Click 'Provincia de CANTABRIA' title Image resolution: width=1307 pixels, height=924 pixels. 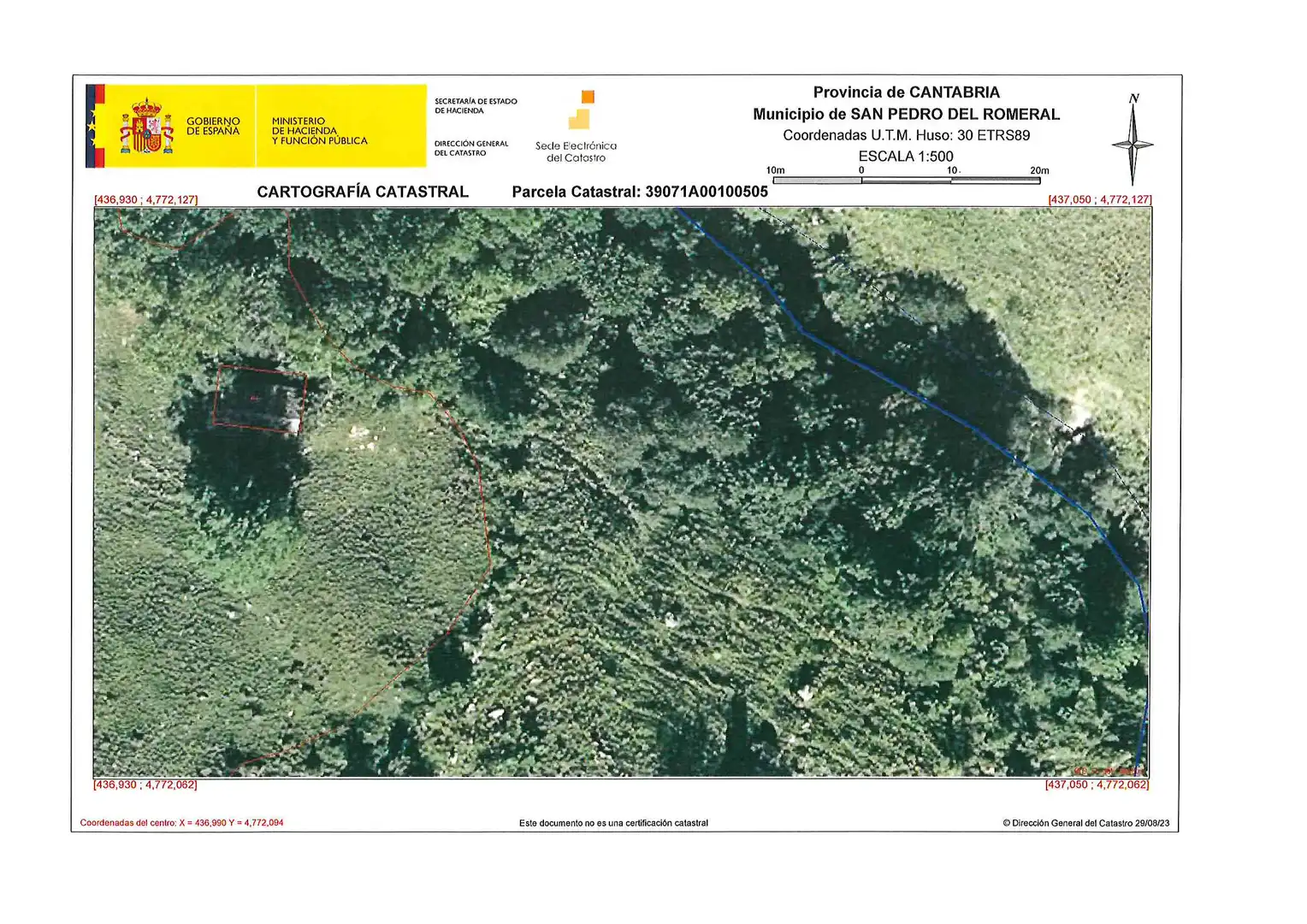point(906,92)
